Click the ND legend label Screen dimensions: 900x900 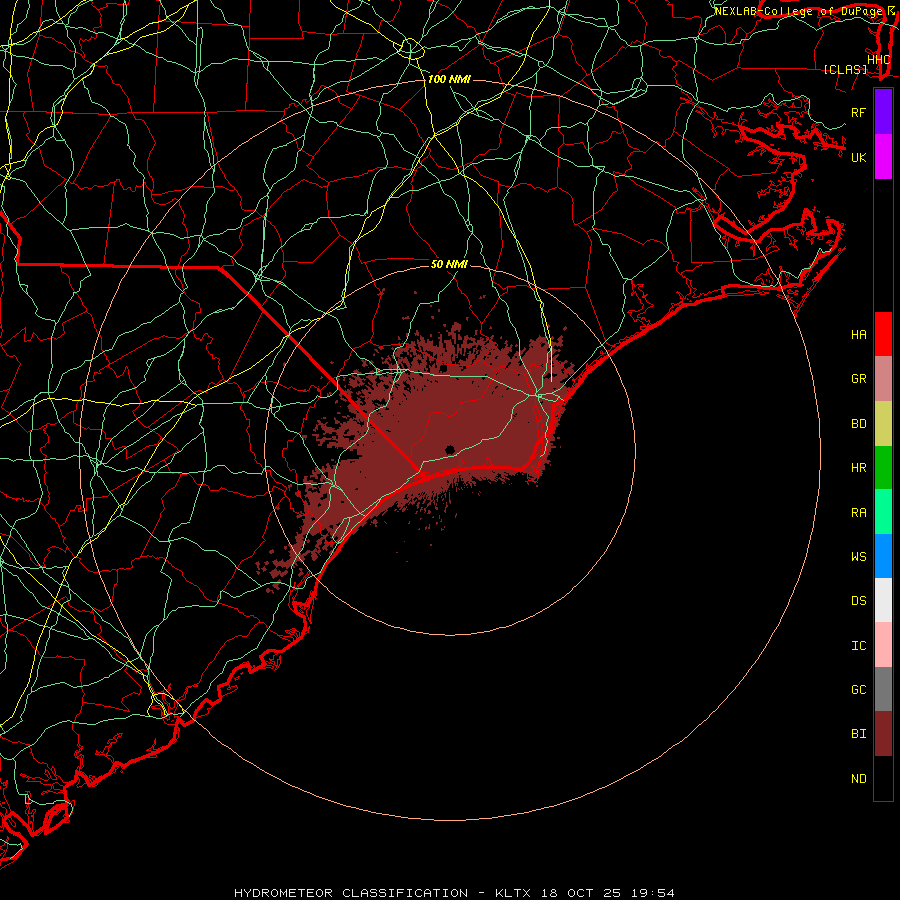coord(859,779)
